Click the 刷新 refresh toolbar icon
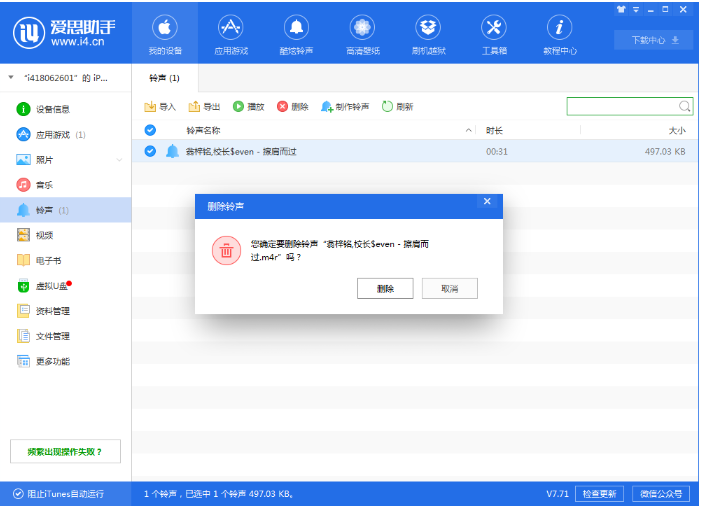703x508 pixels. (x=387, y=106)
